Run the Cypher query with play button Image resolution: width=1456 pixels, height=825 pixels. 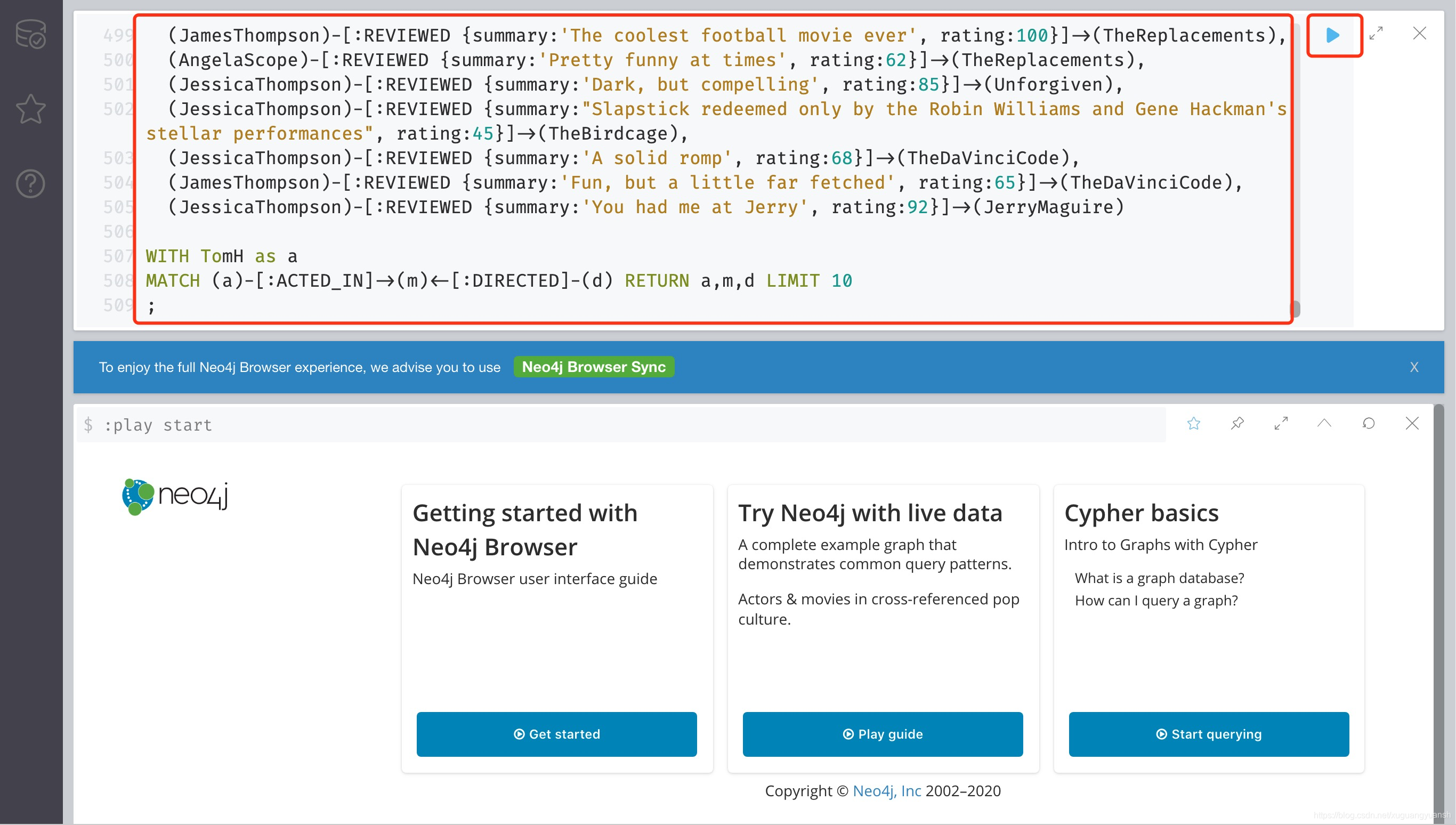pos(1333,35)
